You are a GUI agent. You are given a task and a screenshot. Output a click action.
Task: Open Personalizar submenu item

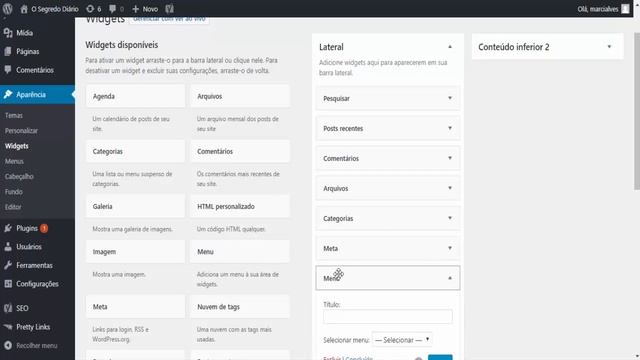click(x=21, y=131)
